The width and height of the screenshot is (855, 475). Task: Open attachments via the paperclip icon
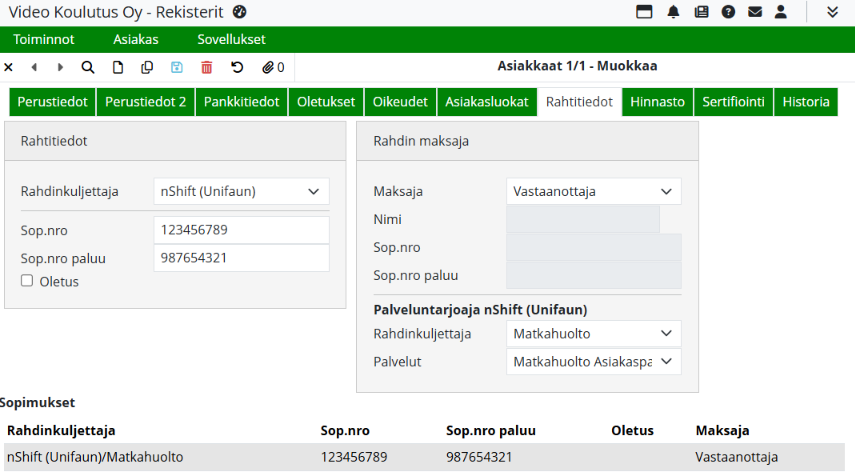click(x=272, y=67)
